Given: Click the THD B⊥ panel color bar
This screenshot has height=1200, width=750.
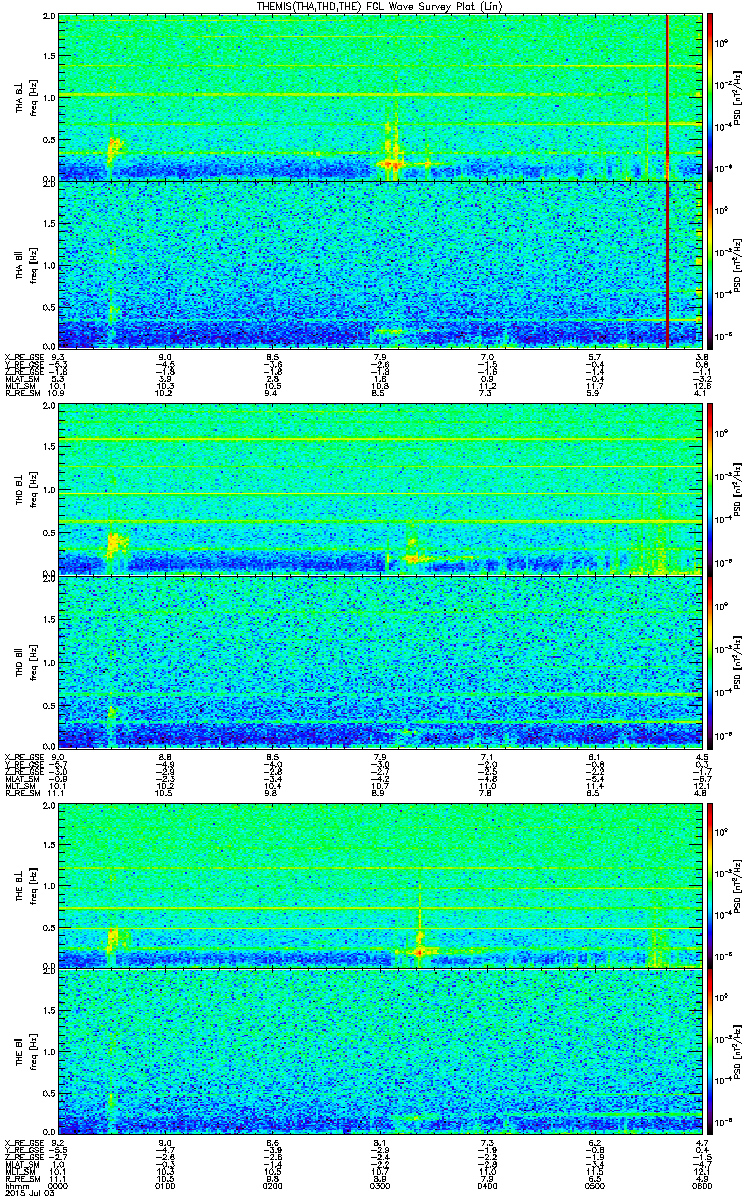Looking at the screenshot, I should click(x=711, y=490).
